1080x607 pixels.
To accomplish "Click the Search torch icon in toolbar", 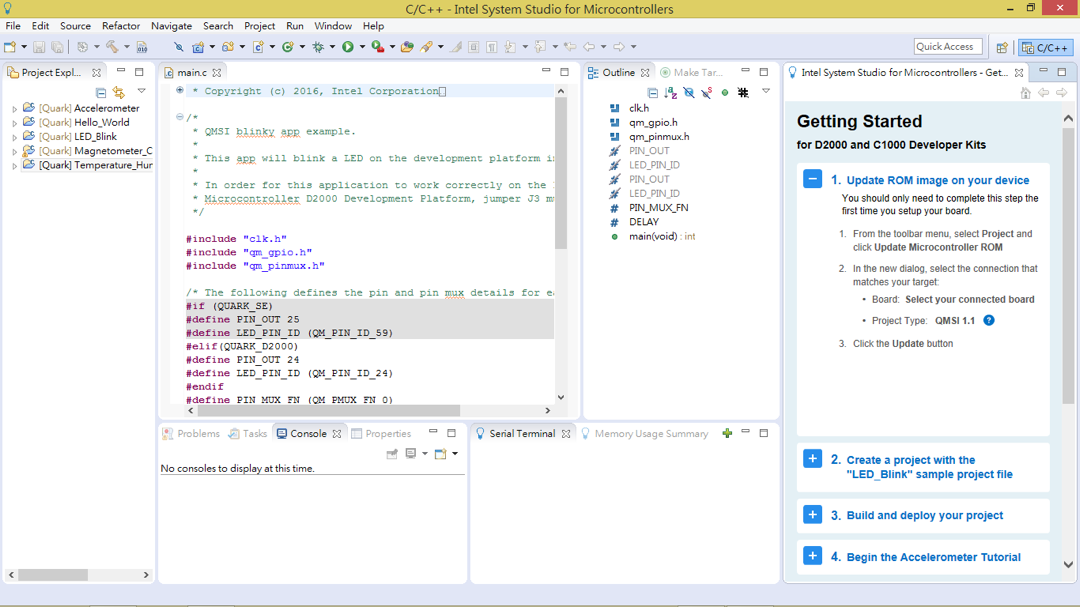I will 426,47.
